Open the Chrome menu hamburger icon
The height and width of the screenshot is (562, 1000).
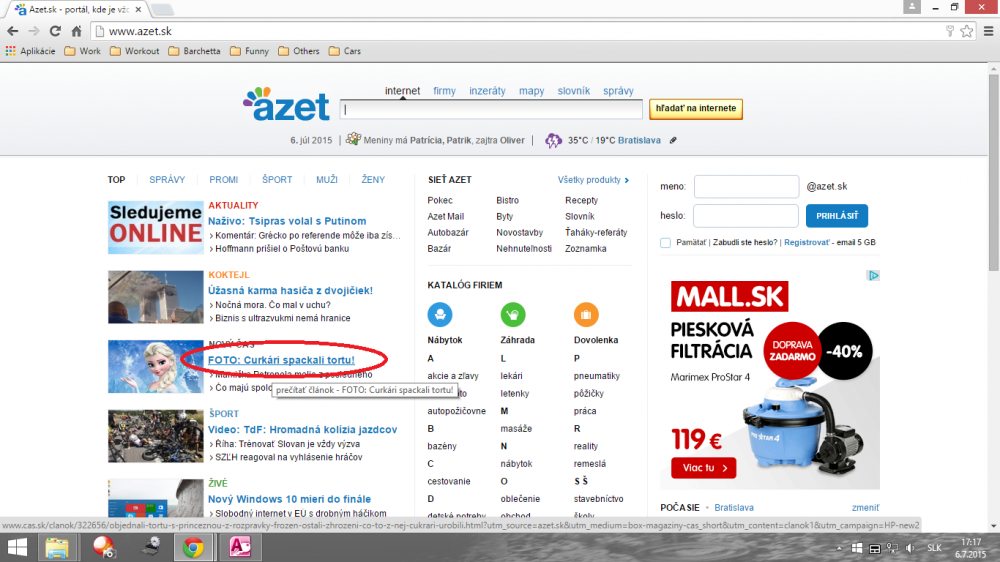tap(989, 31)
